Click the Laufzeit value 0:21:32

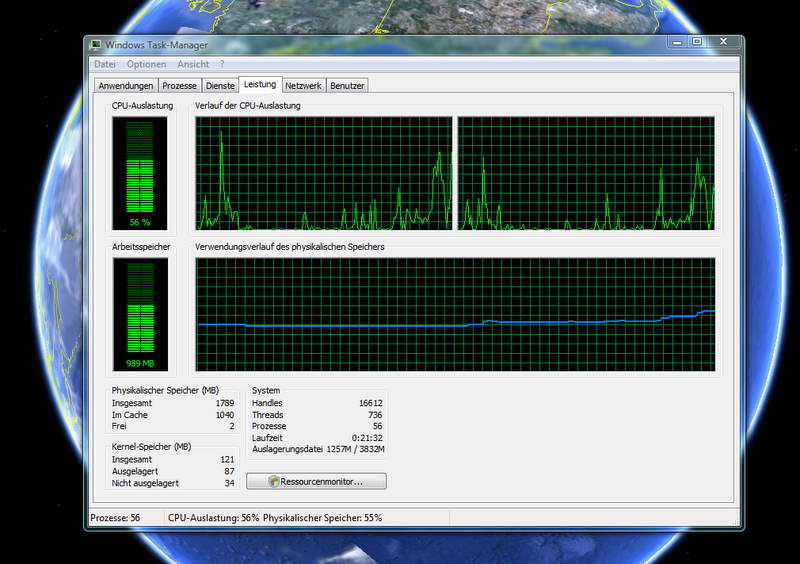point(367,438)
